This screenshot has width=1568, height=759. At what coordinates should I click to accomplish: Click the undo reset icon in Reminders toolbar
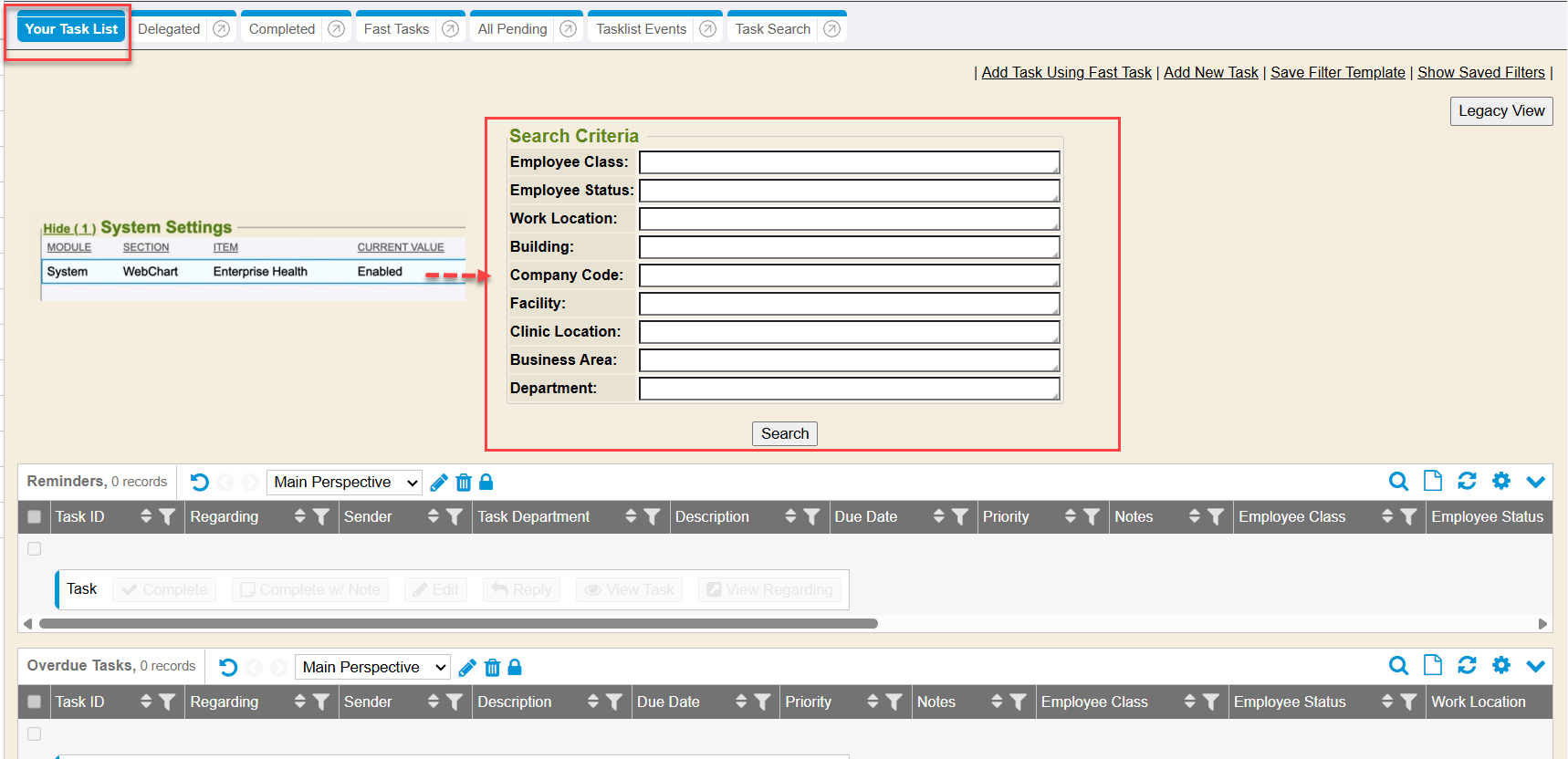pos(200,483)
